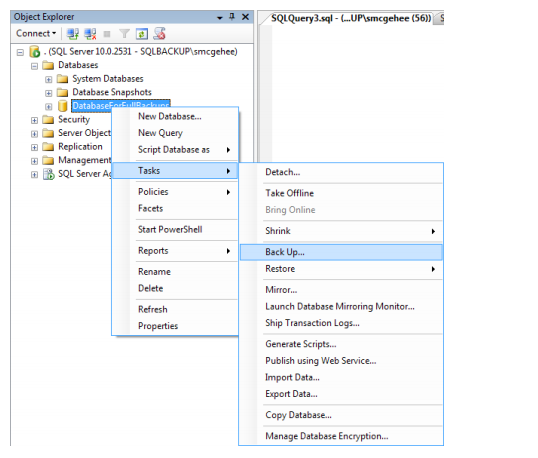Image resolution: width=538 pixels, height=458 pixels.
Task: Select the System Databases tree label
Action: (108, 79)
